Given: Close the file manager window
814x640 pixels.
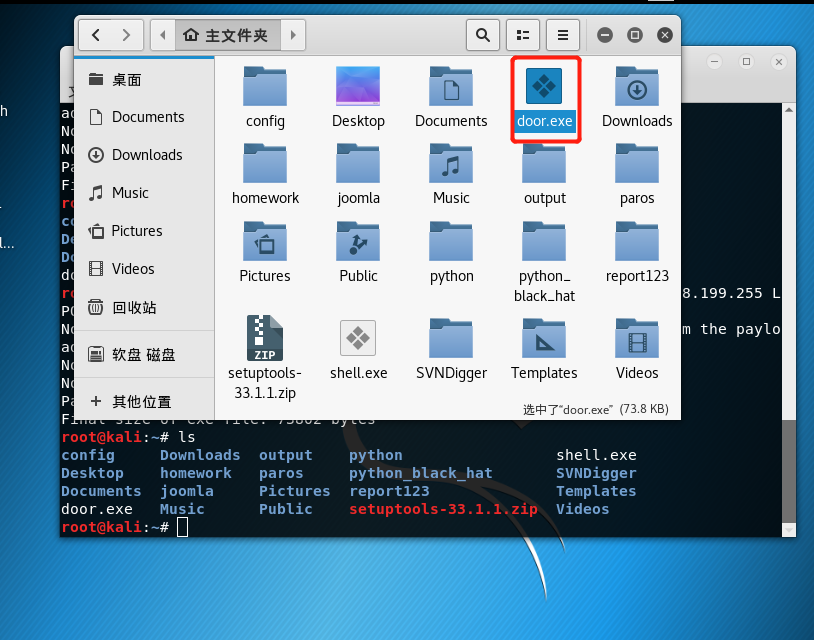Looking at the screenshot, I should (664, 35).
